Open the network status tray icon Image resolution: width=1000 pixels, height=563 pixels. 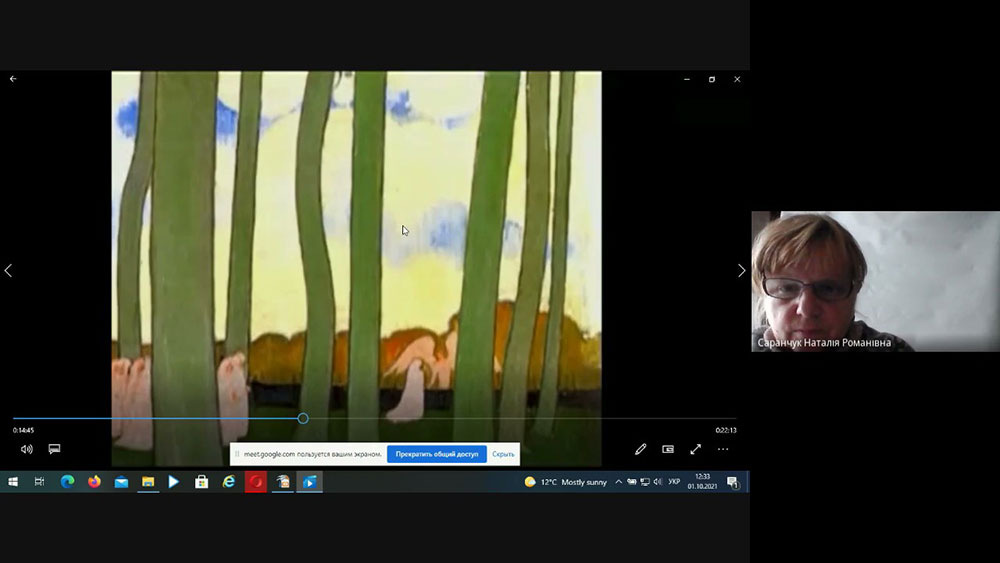click(645, 482)
